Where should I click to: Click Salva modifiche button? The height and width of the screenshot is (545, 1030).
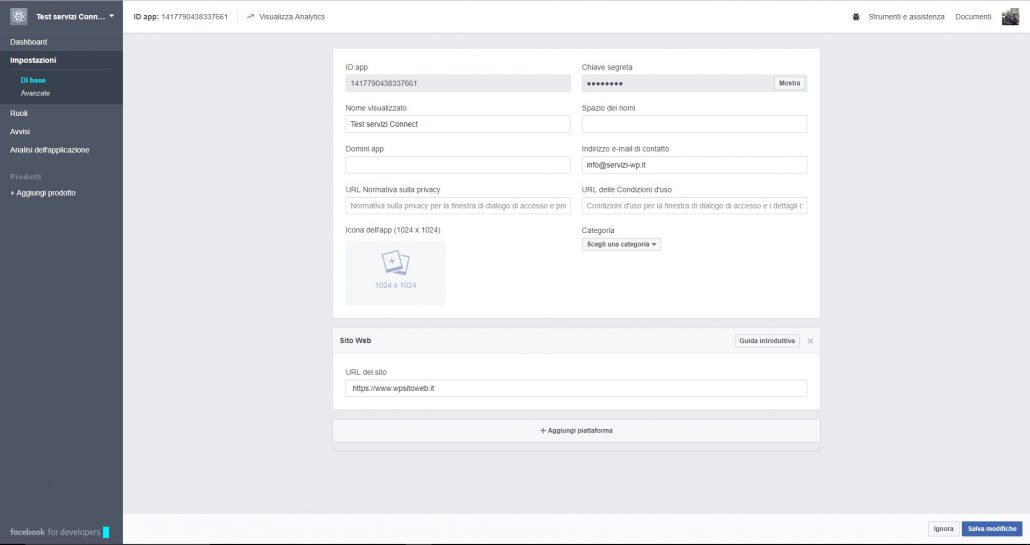(992, 529)
